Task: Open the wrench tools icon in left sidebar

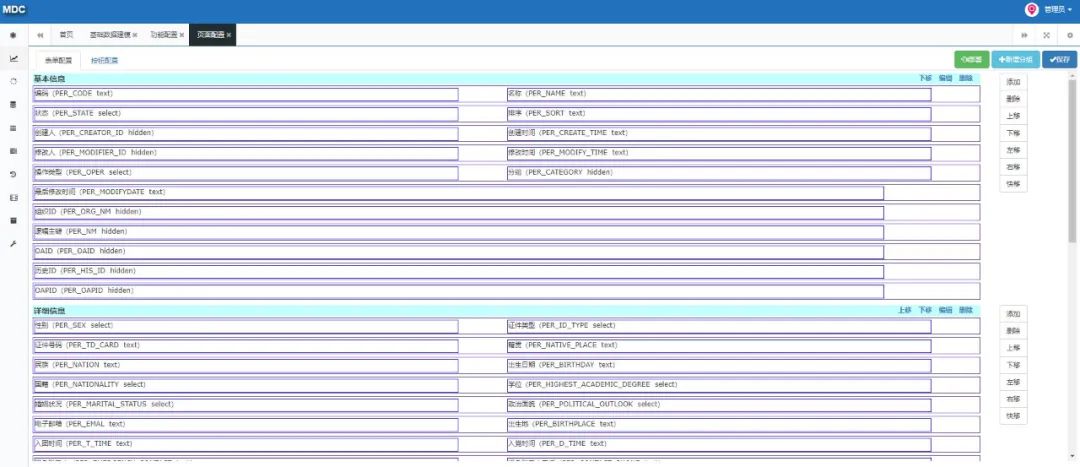Action: [13, 244]
